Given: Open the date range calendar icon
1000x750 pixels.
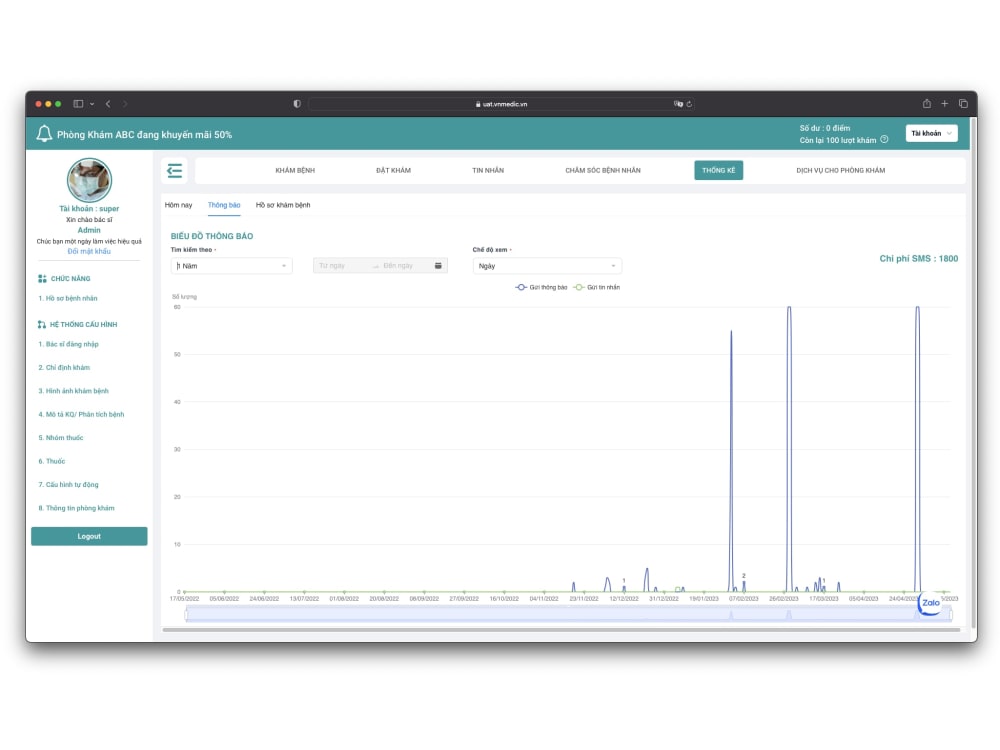Looking at the screenshot, I should (438, 265).
